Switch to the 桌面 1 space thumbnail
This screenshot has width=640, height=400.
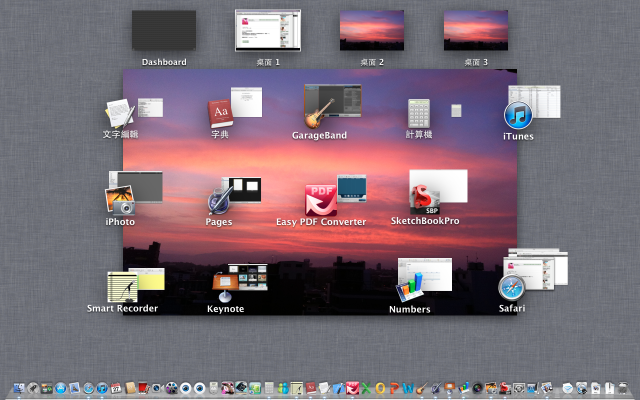point(268,31)
